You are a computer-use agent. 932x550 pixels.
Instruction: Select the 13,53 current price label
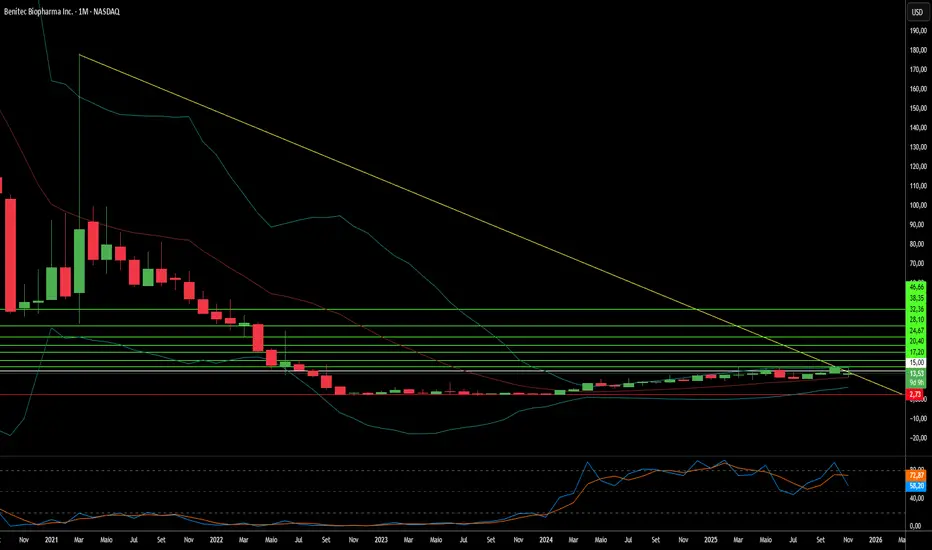915,373
